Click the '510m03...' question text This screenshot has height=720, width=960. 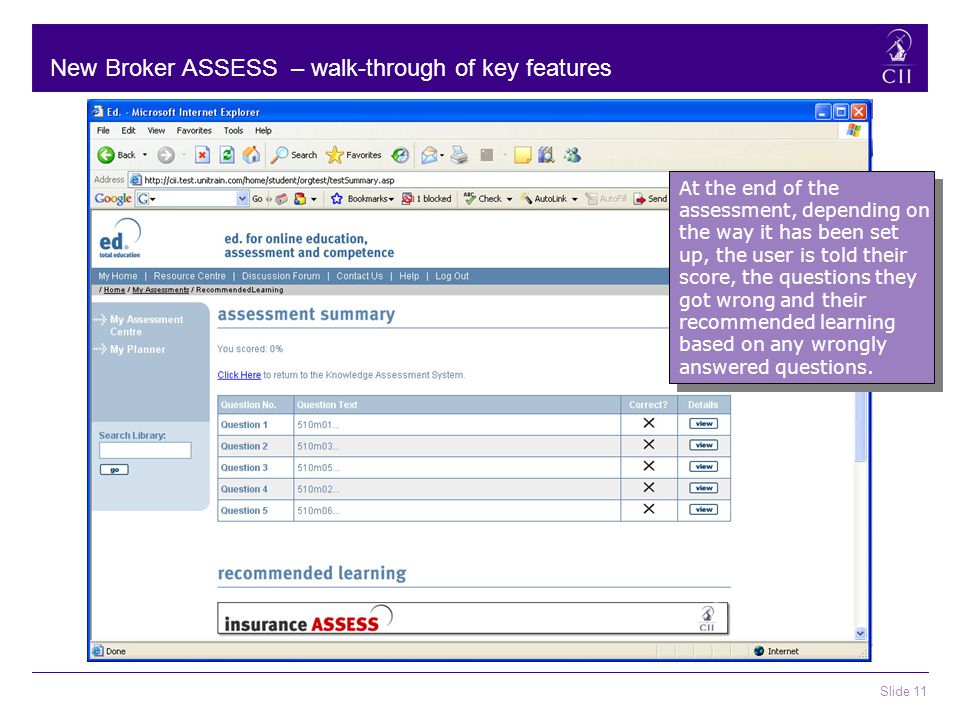[318, 446]
